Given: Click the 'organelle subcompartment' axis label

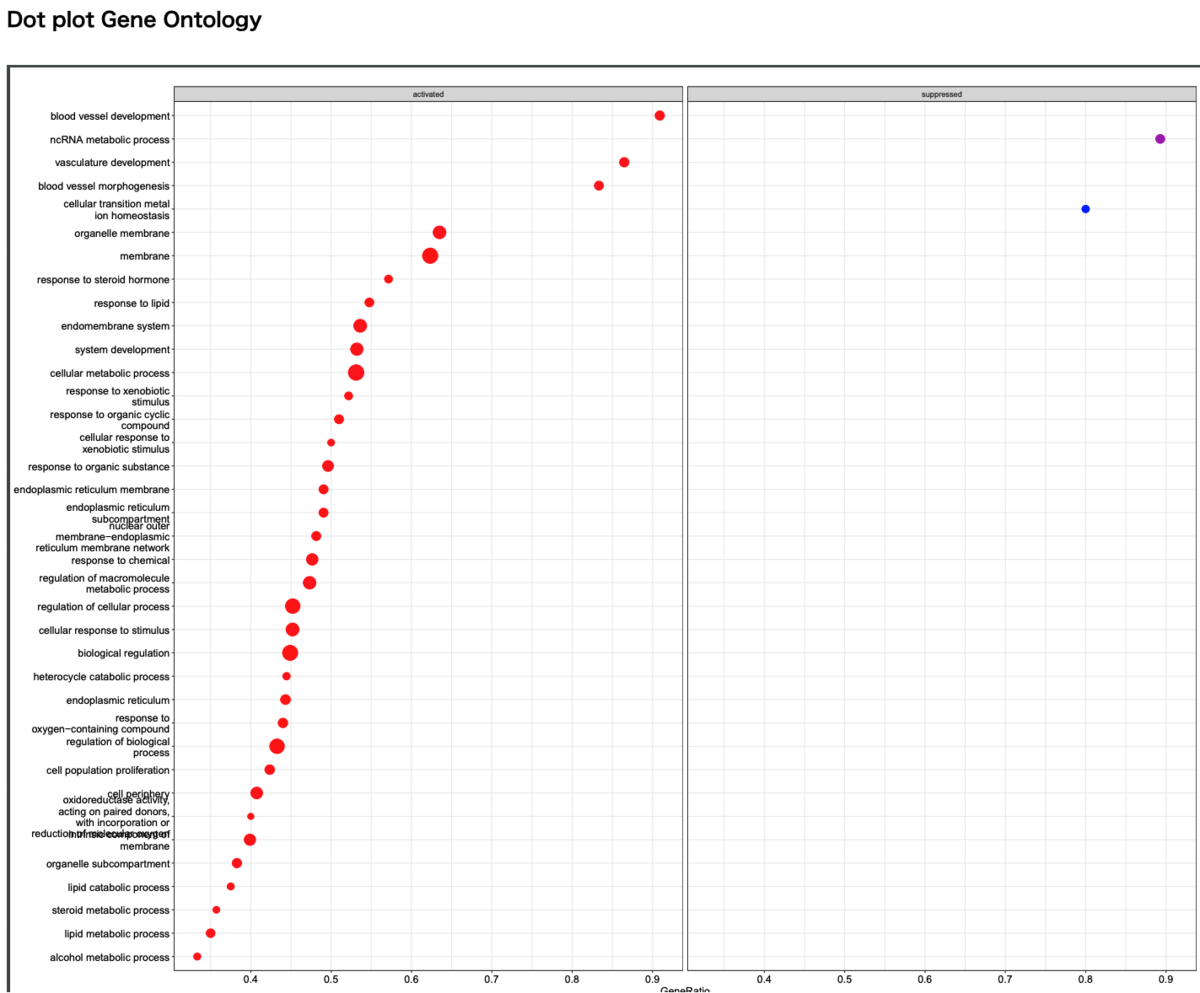Looking at the screenshot, I should coord(108,864).
